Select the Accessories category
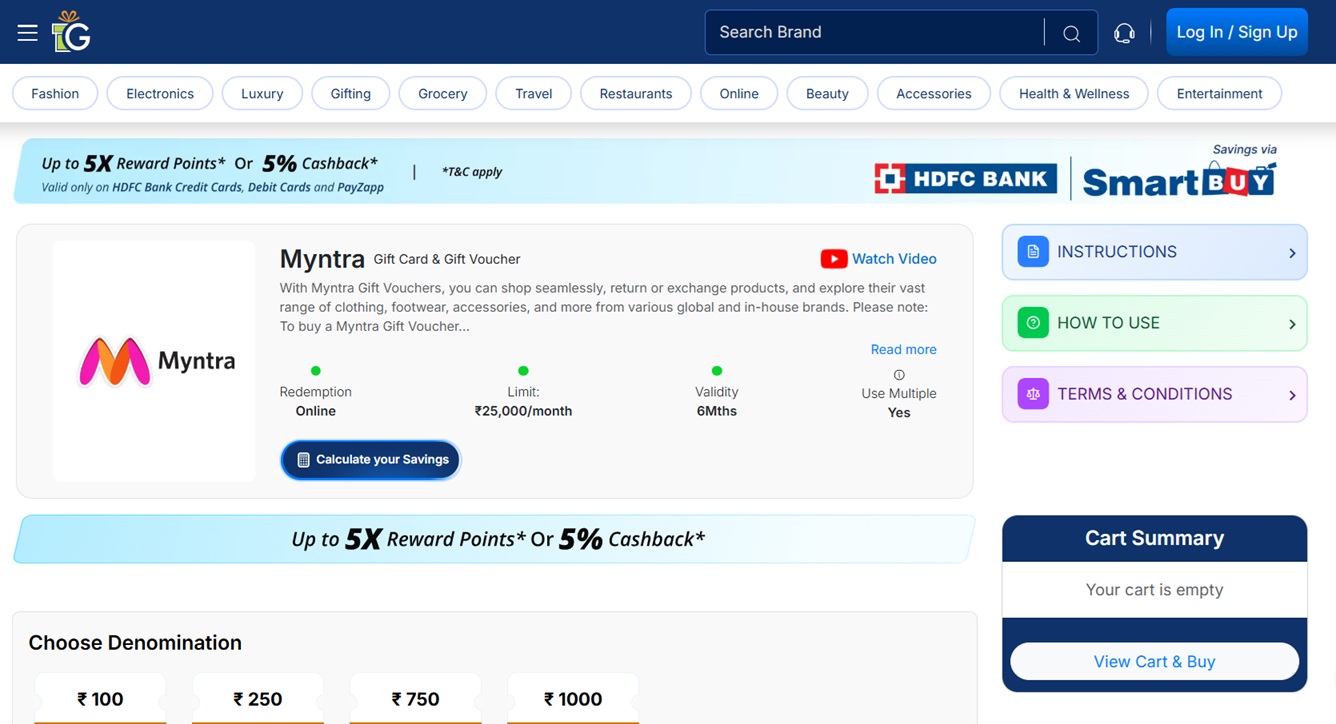Screen dimensions: 1336x724 point(934,93)
